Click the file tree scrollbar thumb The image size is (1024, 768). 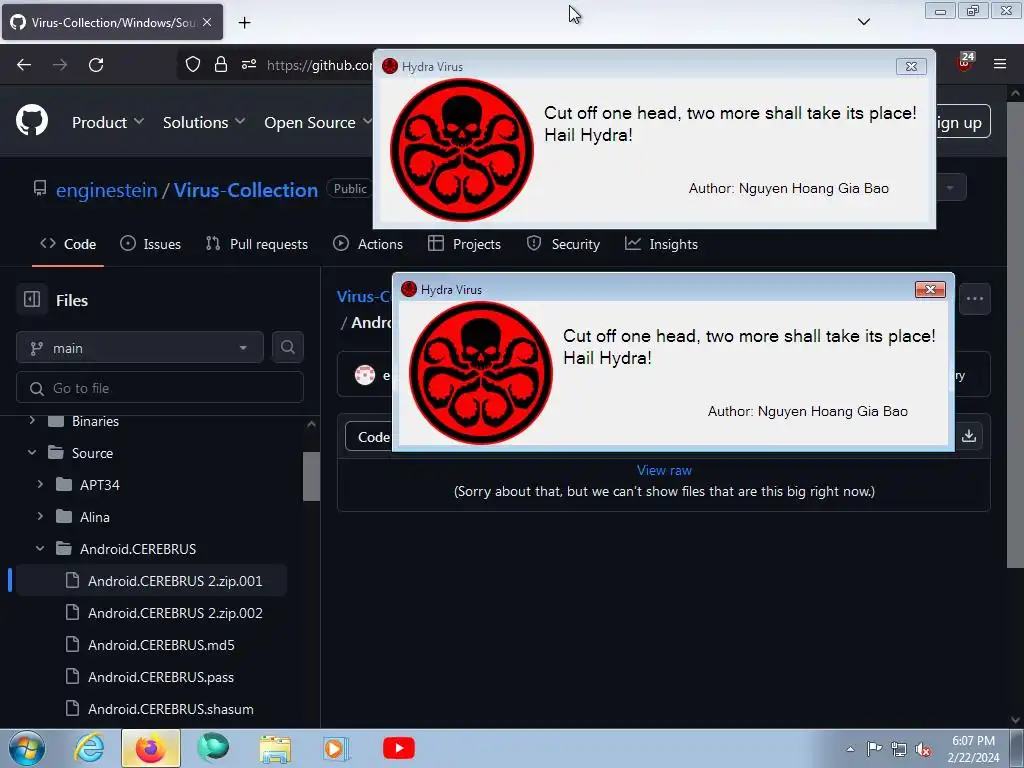tap(312, 476)
